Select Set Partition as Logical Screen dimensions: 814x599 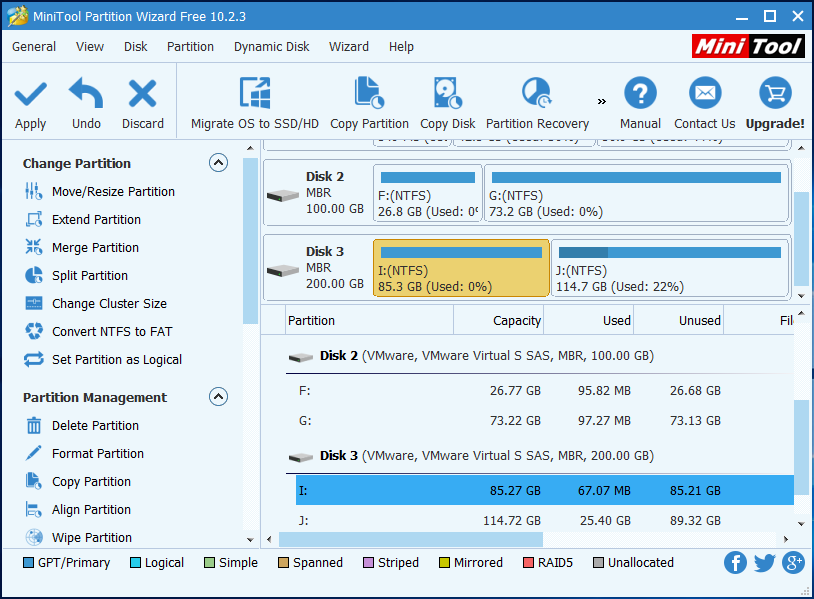[x=103, y=360]
